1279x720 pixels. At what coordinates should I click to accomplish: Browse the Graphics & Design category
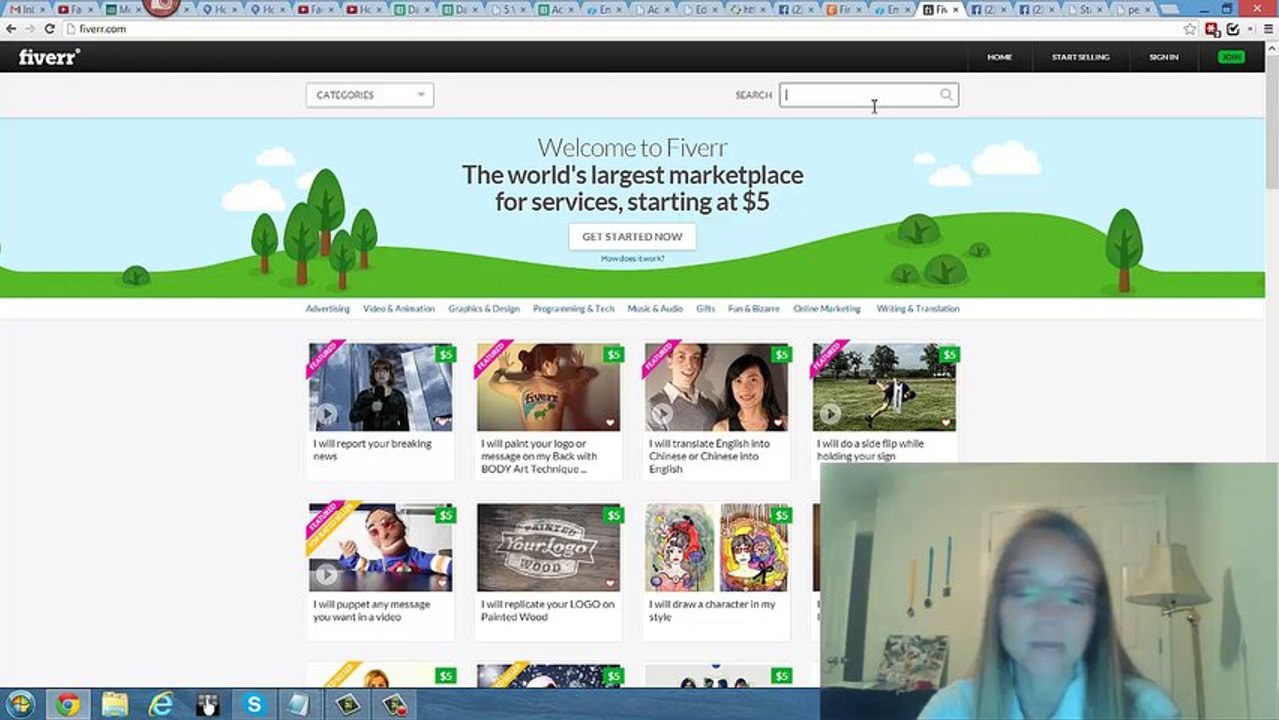(x=484, y=309)
